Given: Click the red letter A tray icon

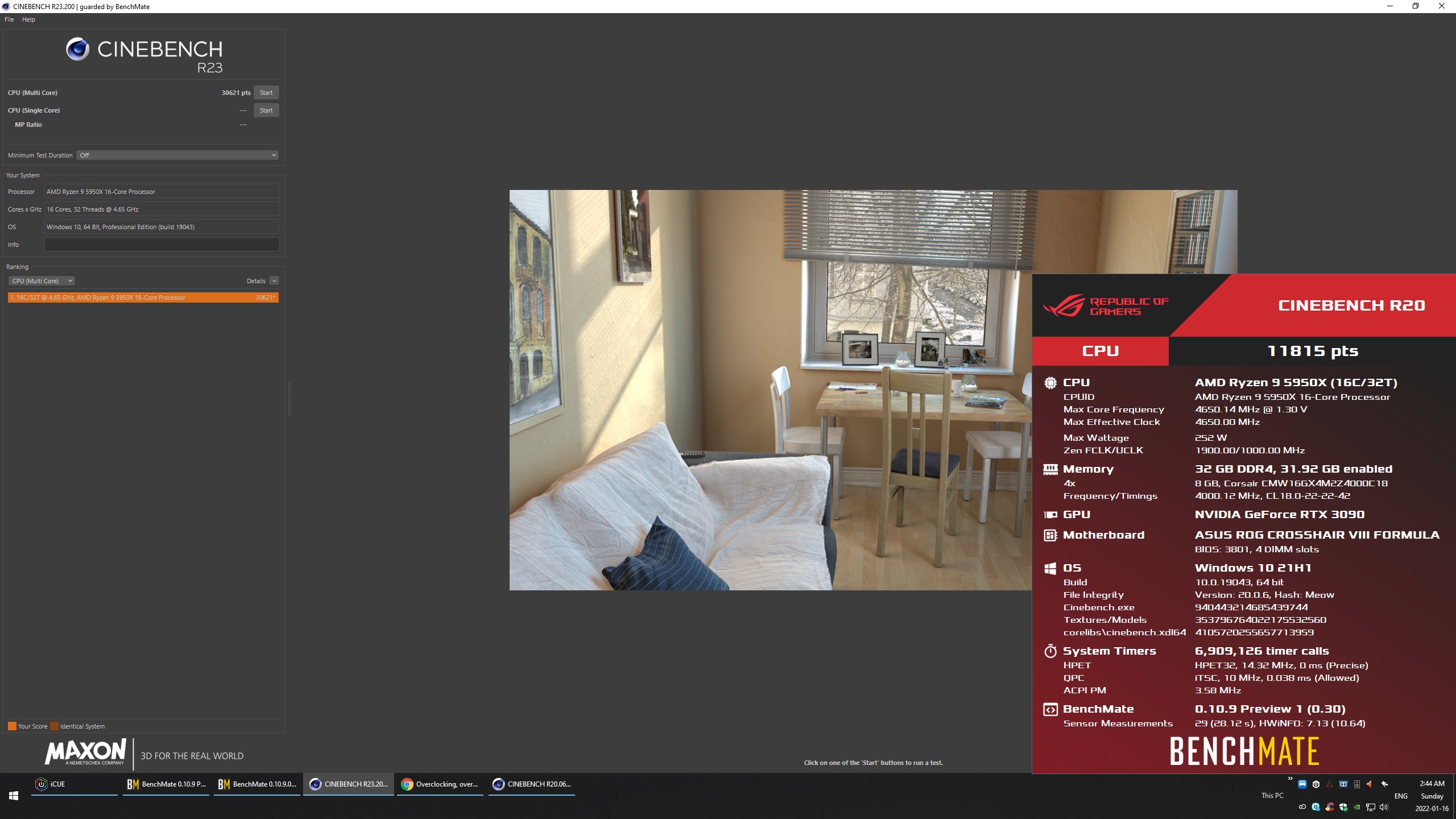Looking at the screenshot, I should pos(1330,784).
